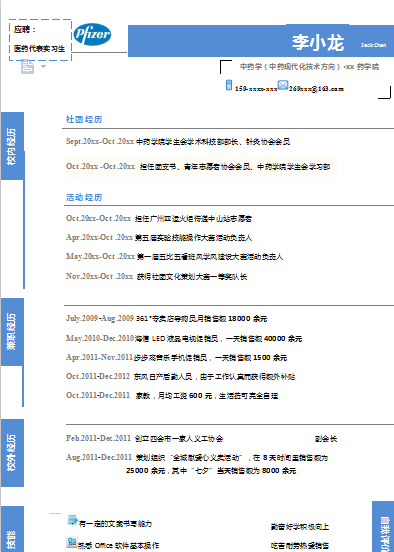Image resolution: width=394 pixels, height=552 pixels.
Task: Select the 技能 side tab
Action: pyautogui.click(x=12, y=529)
